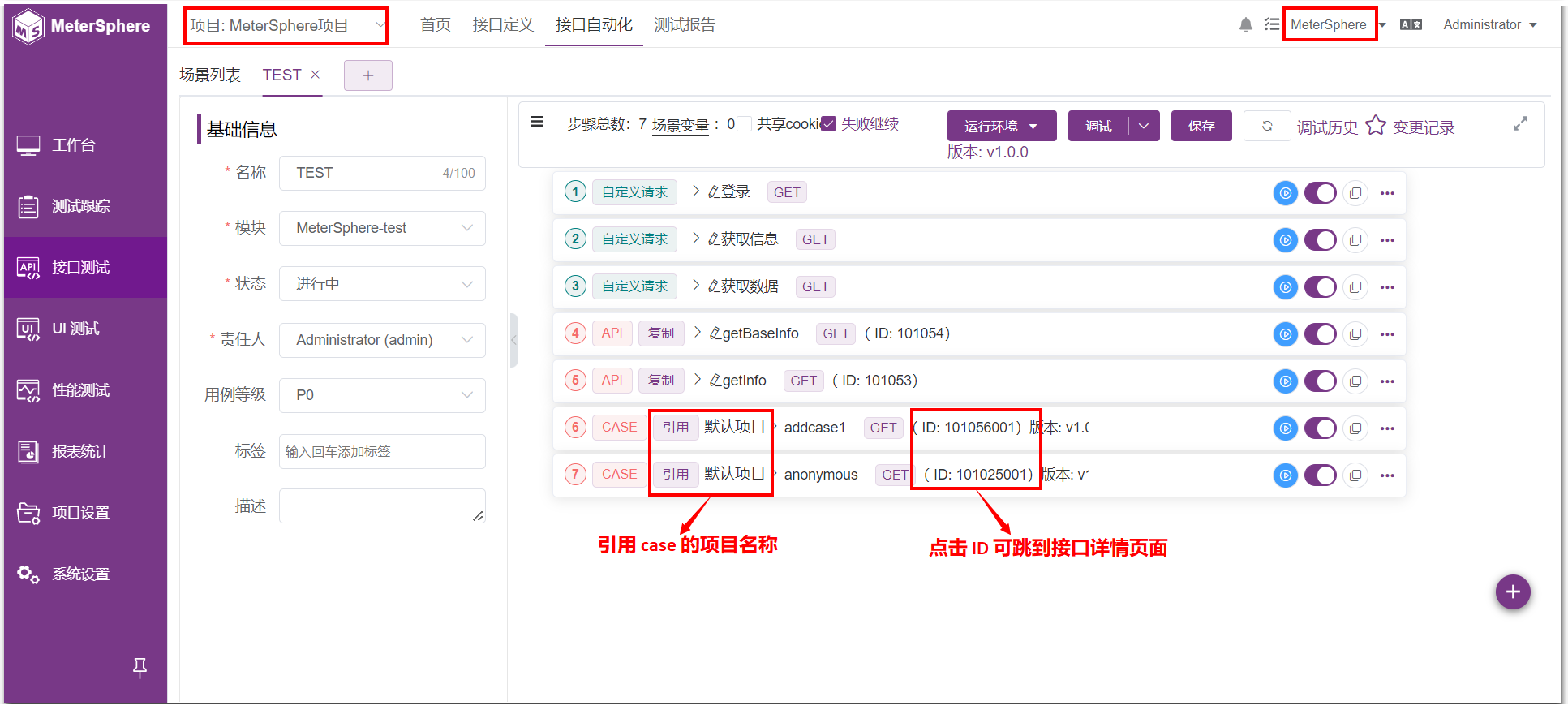Image resolution: width=1568 pixels, height=710 pixels.
Task: Open the hamburger menu above the step list
Action: (537, 122)
